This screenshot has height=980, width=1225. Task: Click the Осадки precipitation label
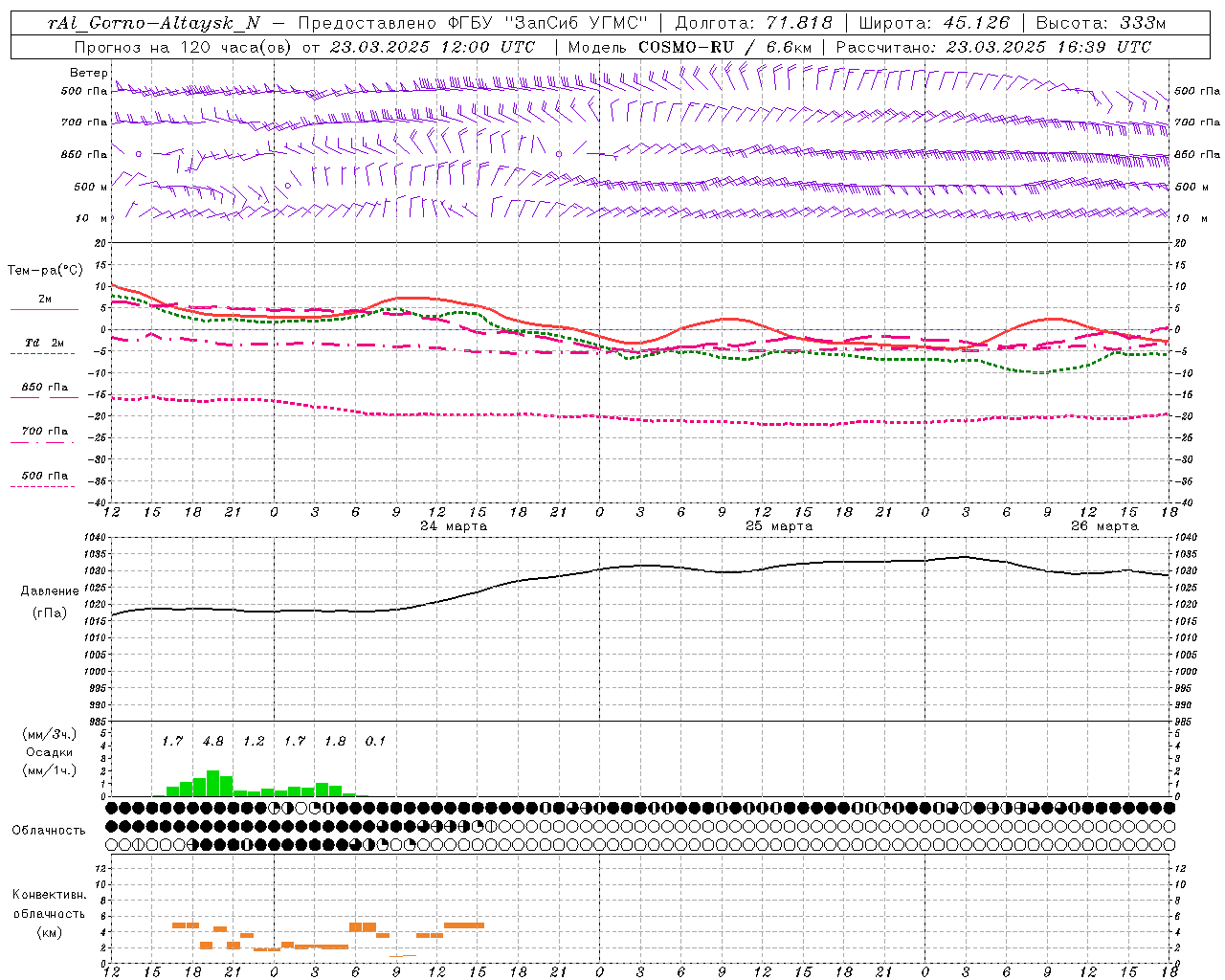[x=49, y=753]
